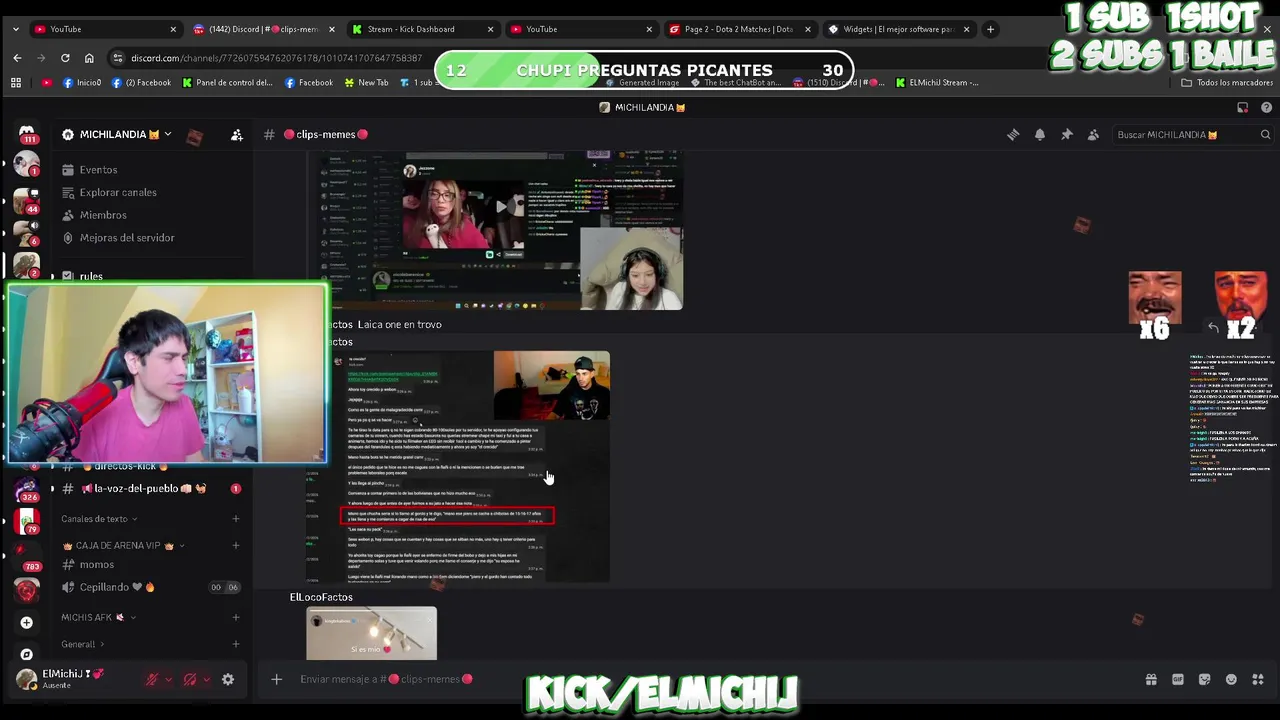Viewport: 1280px width, 720px height.
Task: Open the Discover servers compass icon
Action: 27,655
